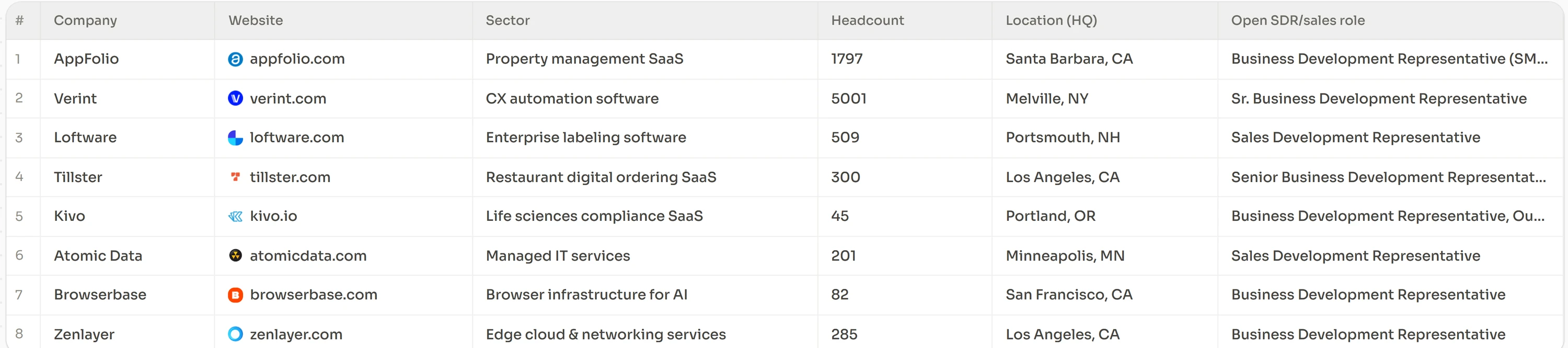Click the Website column header
The height and width of the screenshot is (348, 1568).
tap(343, 21)
